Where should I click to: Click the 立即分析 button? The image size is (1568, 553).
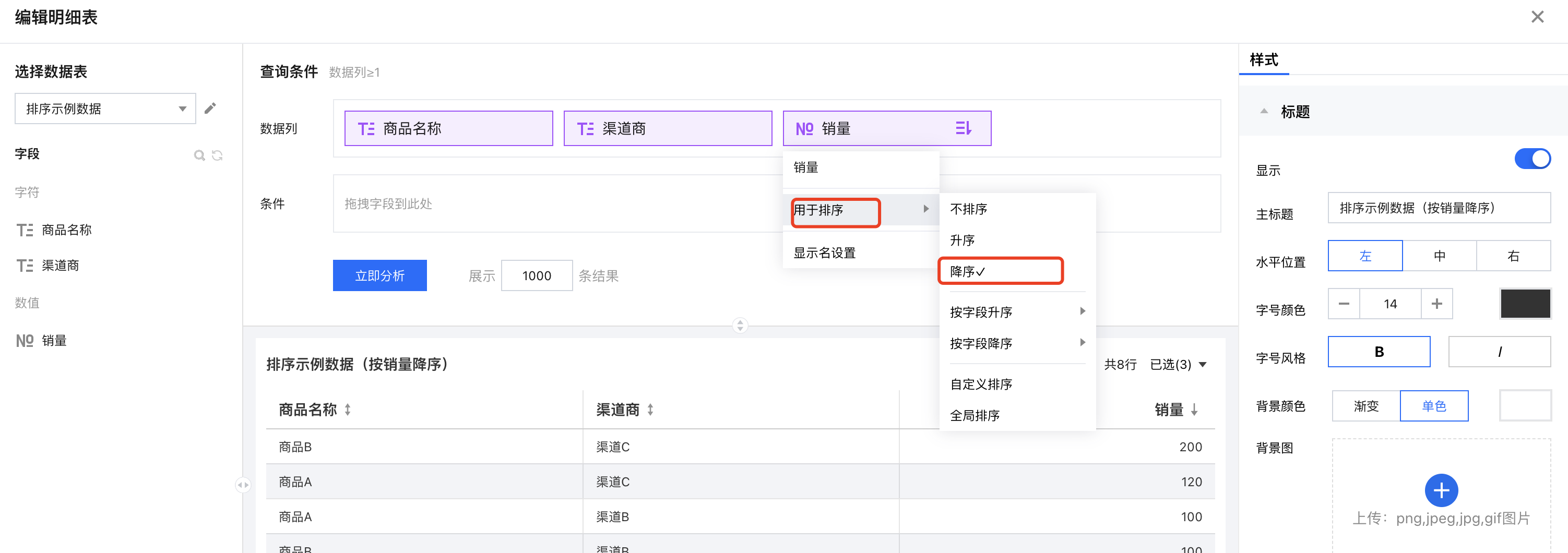pyautogui.click(x=379, y=275)
